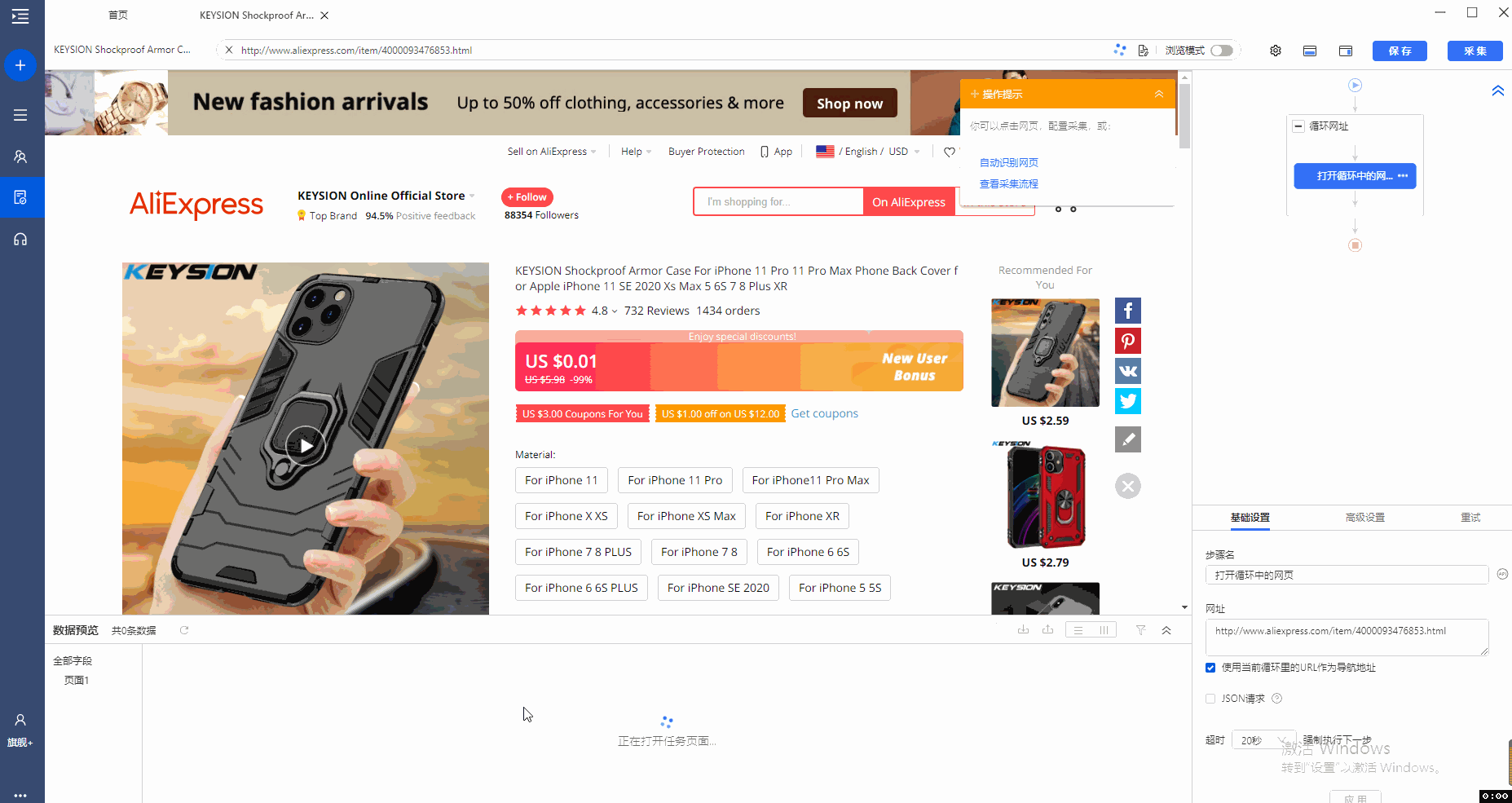Click the start play node in workflow
The width and height of the screenshot is (1512, 803).
pyautogui.click(x=1355, y=85)
